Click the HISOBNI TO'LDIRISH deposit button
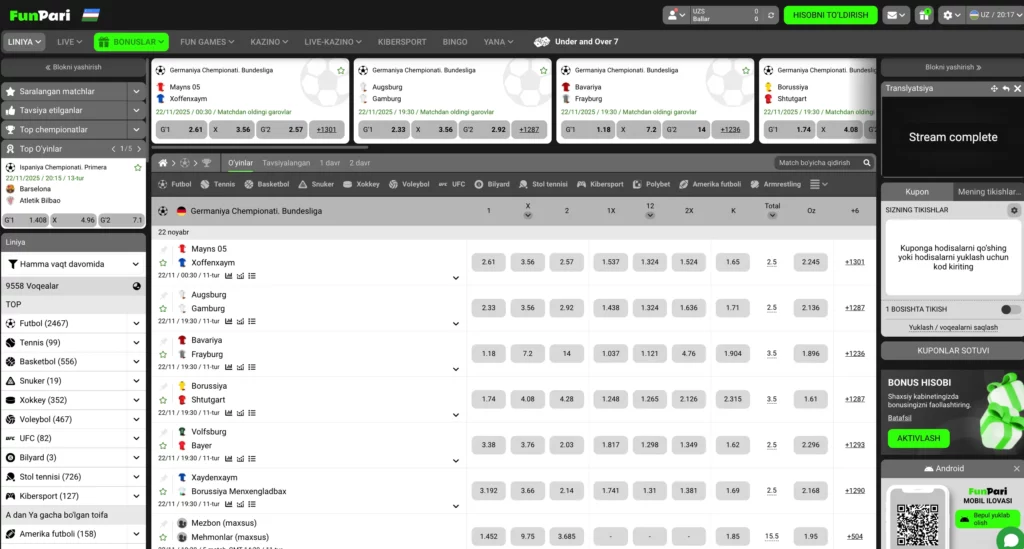 pyautogui.click(x=830, y=15)
